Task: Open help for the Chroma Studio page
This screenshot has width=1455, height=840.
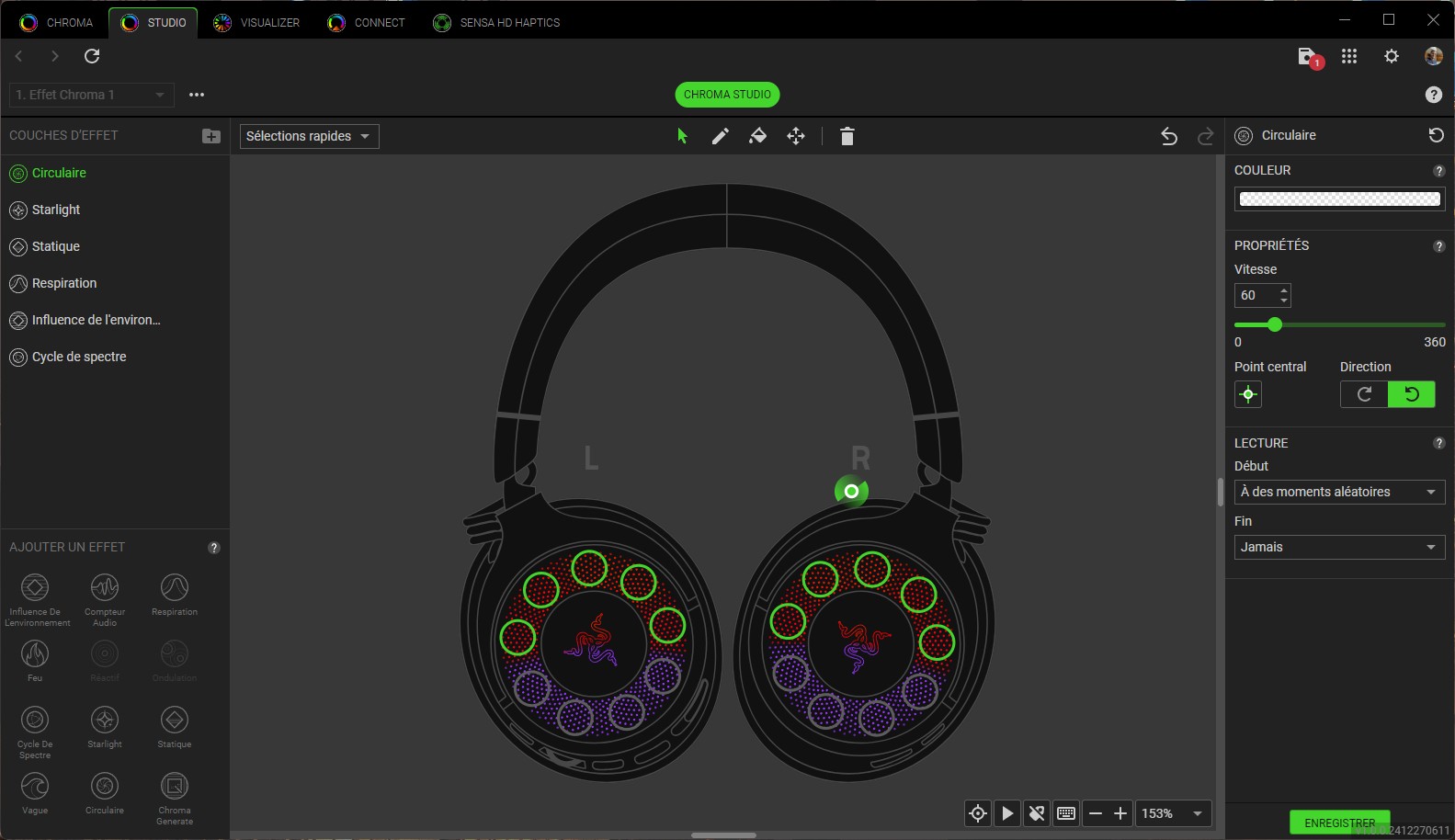Action: tap(1434, 95)
